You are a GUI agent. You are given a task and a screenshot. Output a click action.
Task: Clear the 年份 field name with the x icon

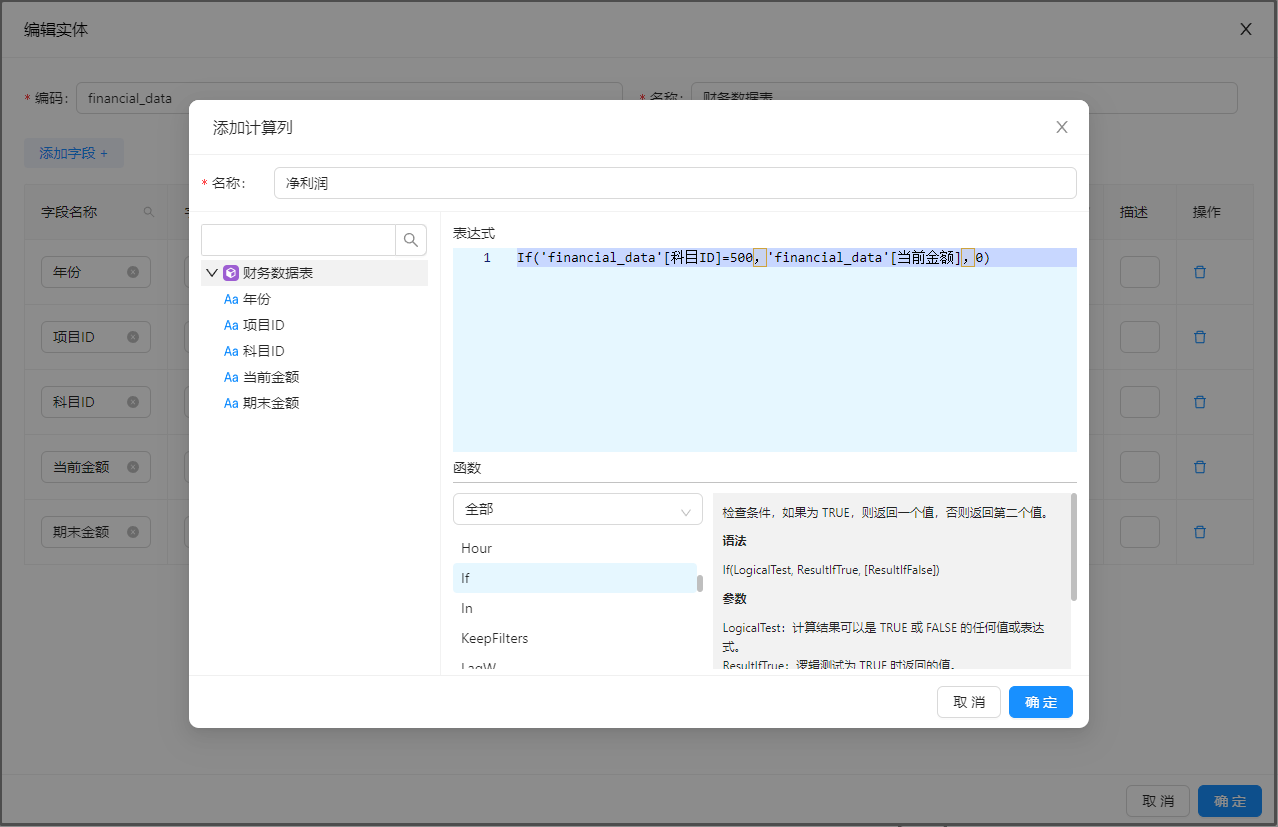click(133, 272)
